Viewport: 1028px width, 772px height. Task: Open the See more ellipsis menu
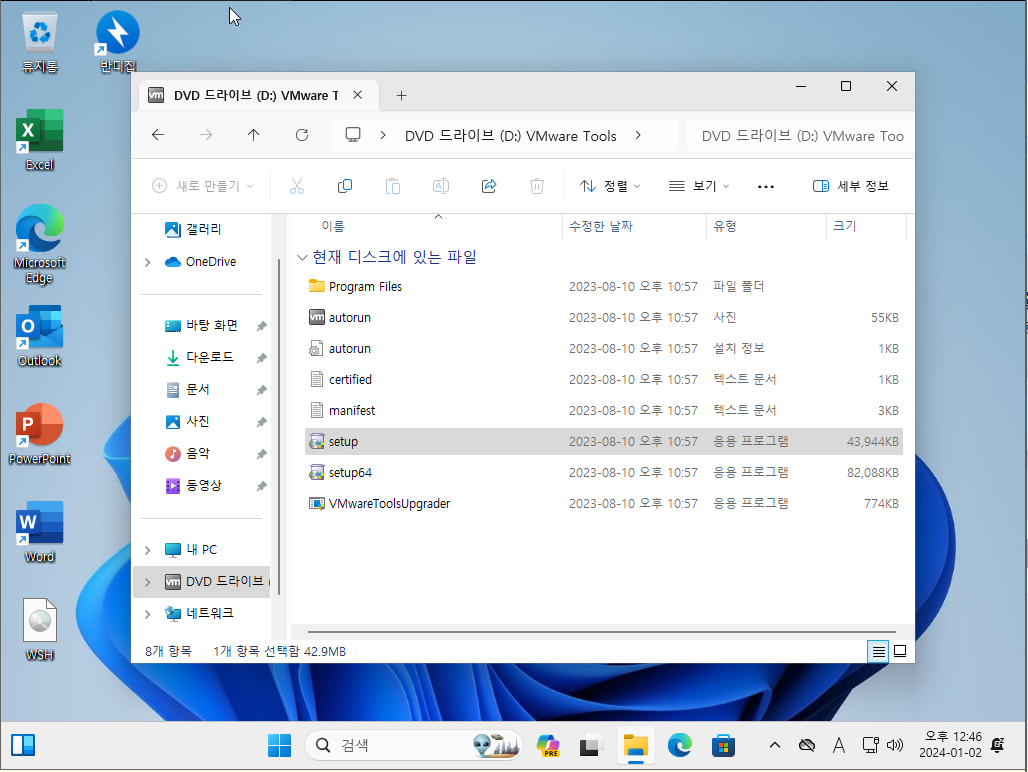(766, 186)
